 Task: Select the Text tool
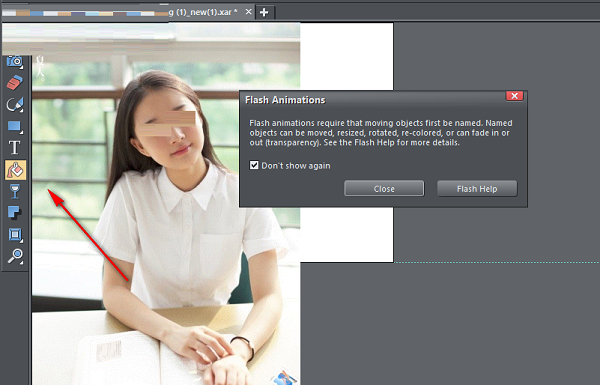tap(15, 148)
